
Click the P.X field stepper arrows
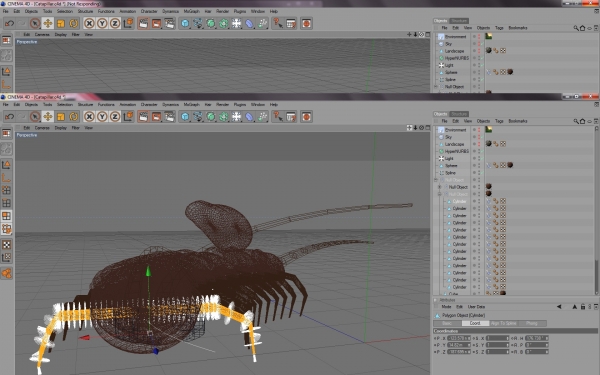pyautogui.click(x=469, y=338)
